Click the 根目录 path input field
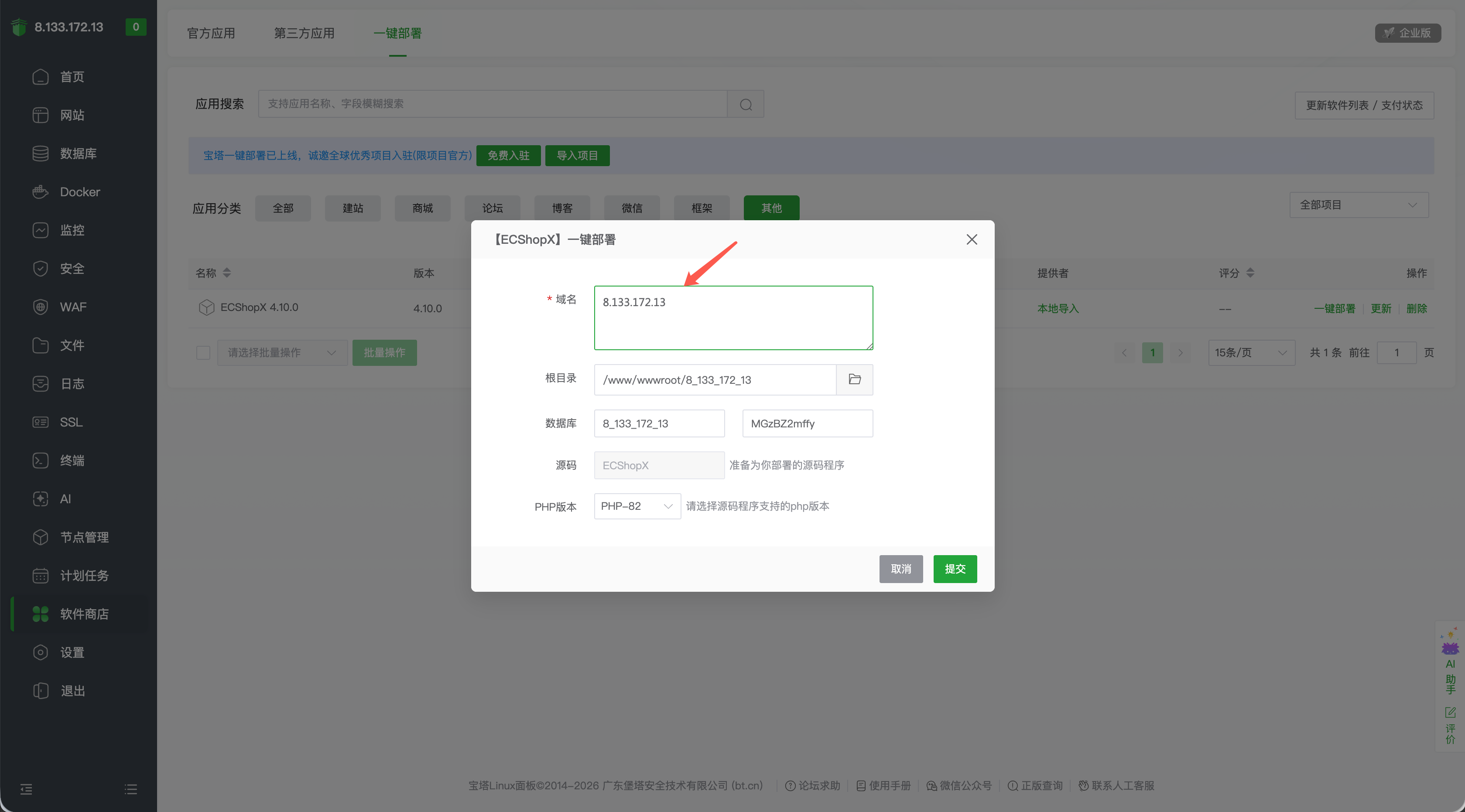1465x812 pixels. pyautogui.click(x=715, y=379)
